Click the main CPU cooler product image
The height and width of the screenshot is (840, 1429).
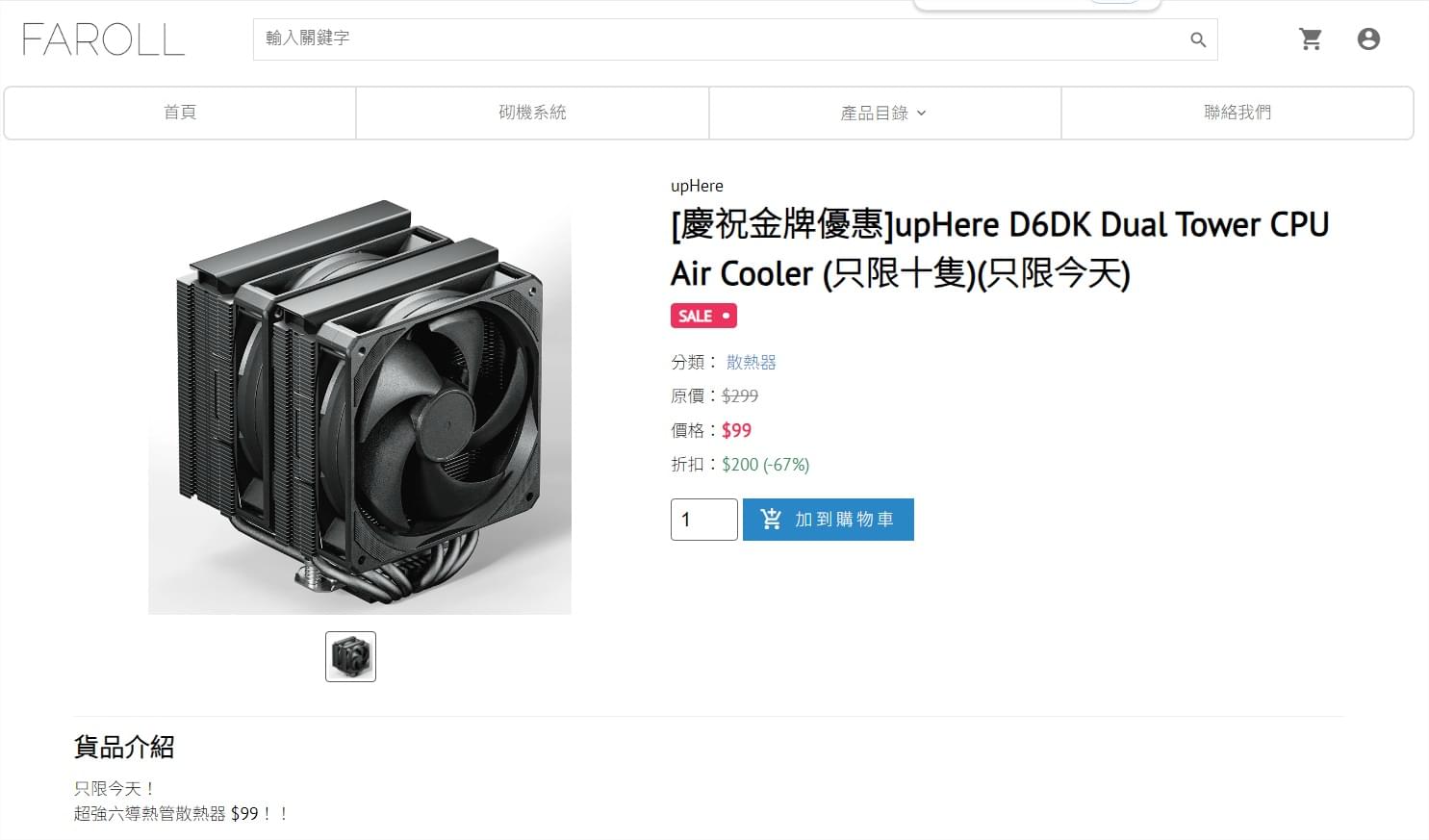click(x=360, y=402)
